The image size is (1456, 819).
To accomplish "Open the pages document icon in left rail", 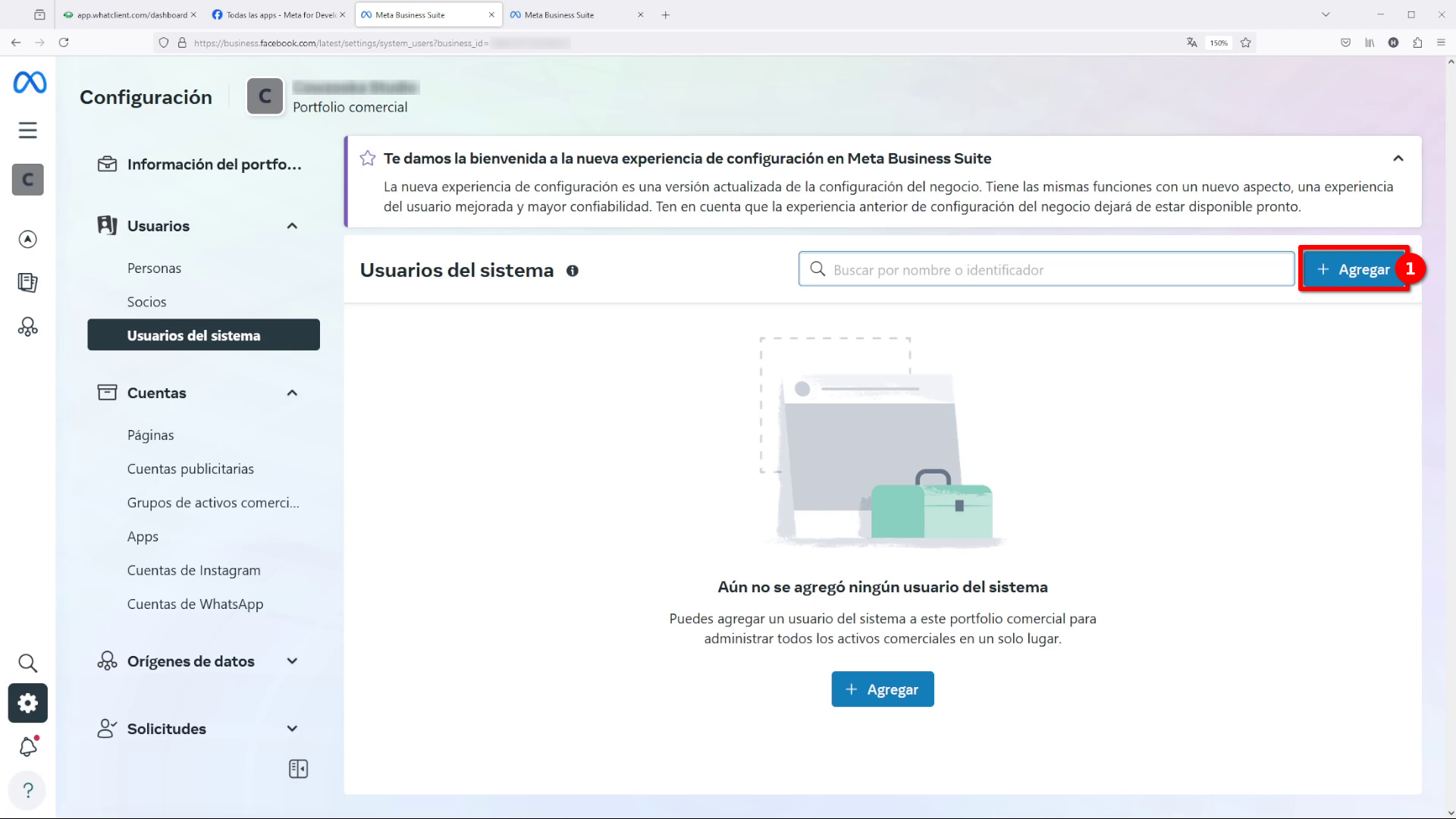I will click(28, 283).
